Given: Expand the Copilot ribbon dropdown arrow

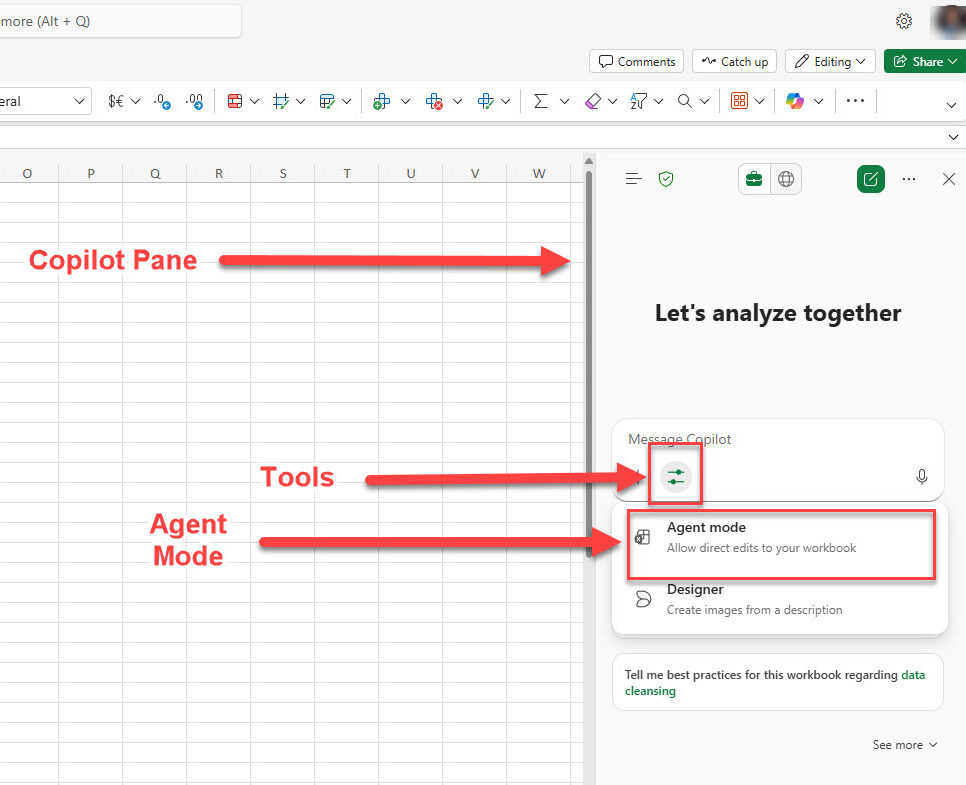Looking at the screenshot, I should (819, 101).
